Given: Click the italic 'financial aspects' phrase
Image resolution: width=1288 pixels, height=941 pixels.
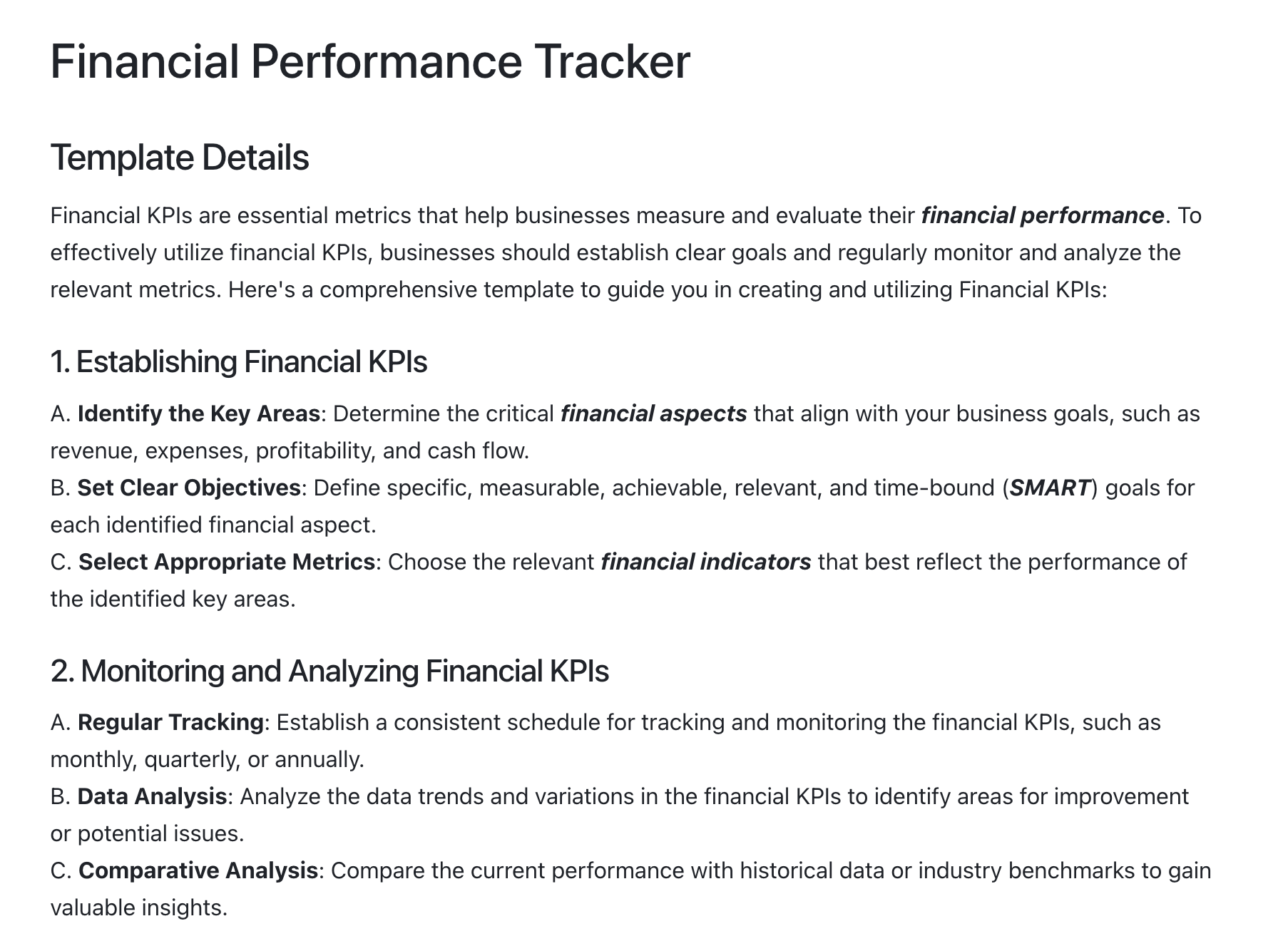Looking at the screenshot, I should tap(654, 413).
